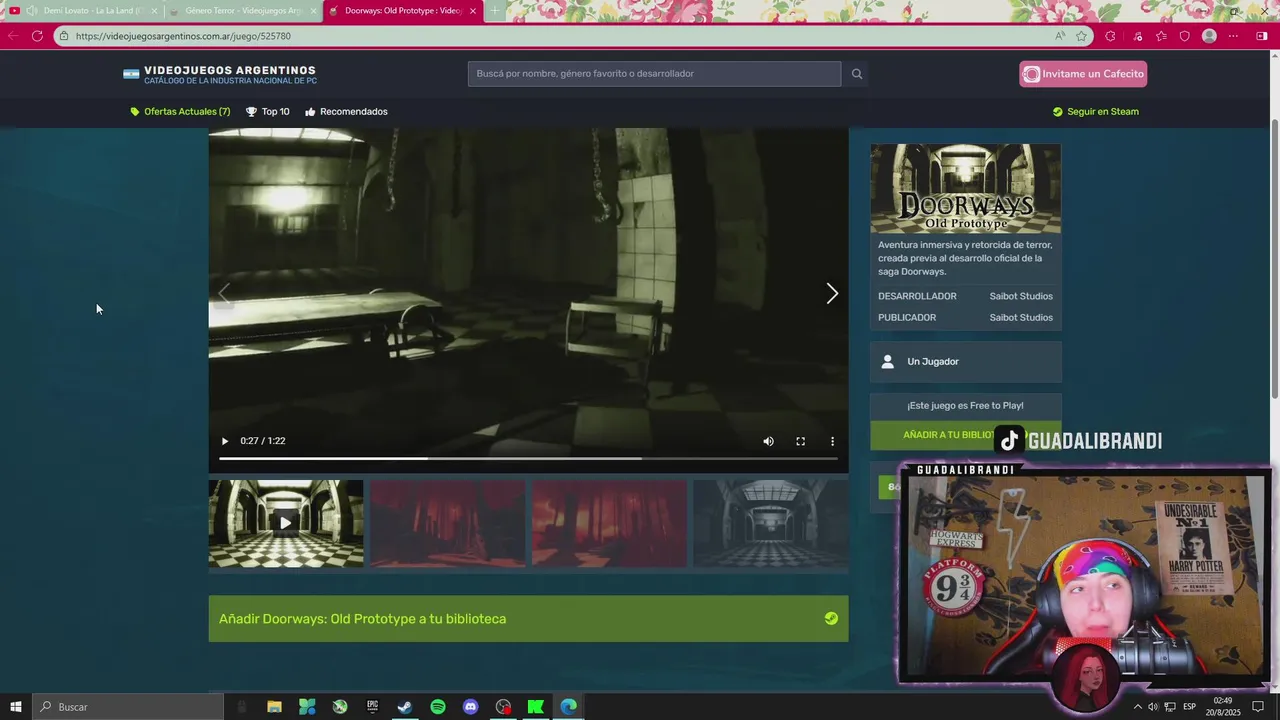1280x720 pixels.
Task: Play the trailer video
Action: (225, 441)
